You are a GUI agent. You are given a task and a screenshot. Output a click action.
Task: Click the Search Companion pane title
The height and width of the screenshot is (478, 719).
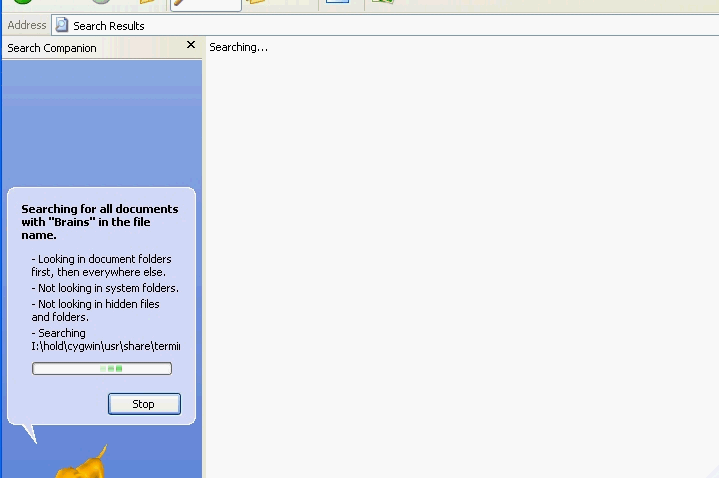[x=52, y=48]
